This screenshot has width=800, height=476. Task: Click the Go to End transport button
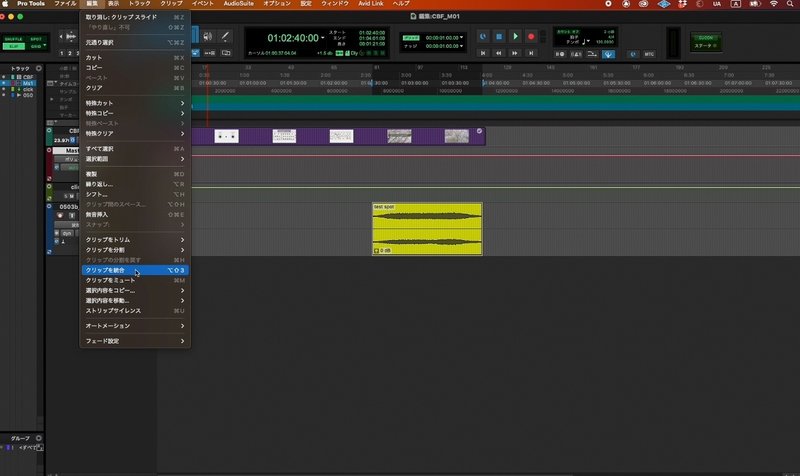531,53
